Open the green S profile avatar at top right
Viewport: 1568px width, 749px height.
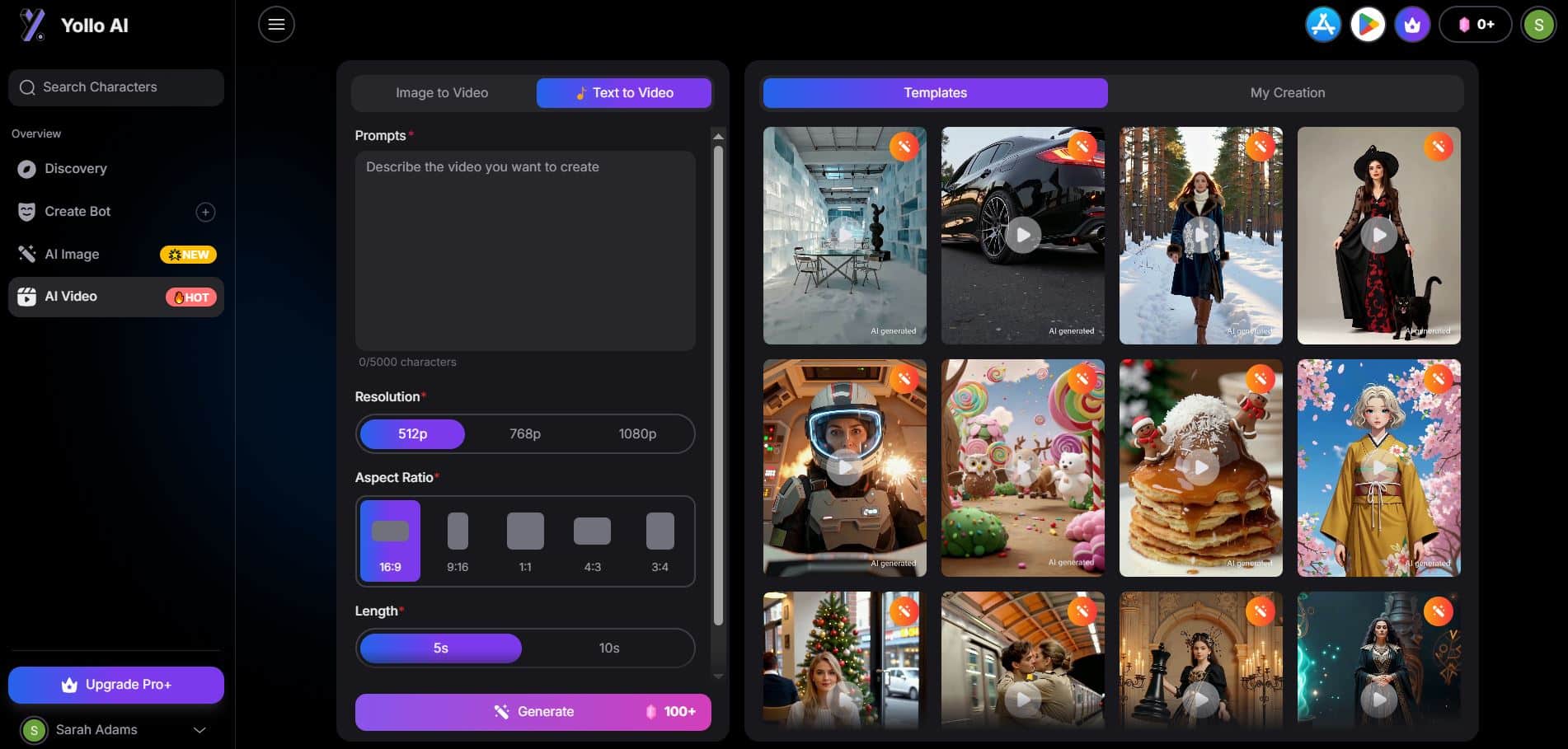[x=1538, y=25]
